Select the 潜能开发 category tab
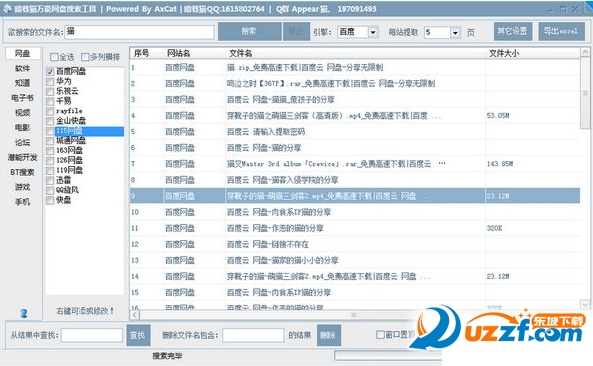 [23, 157]
